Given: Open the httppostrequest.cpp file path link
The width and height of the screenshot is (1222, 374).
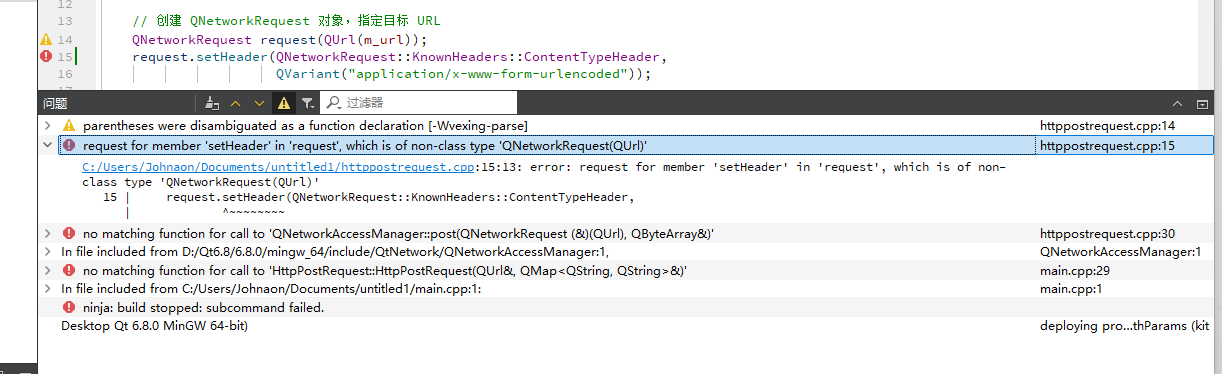Looking at the screenshot, I should point(278,168).
